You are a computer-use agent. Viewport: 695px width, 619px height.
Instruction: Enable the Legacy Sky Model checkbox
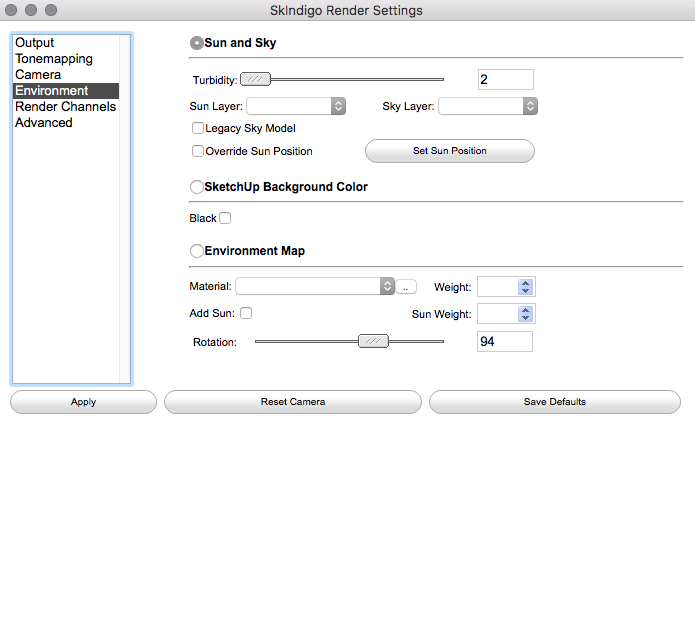coord(198,128)
